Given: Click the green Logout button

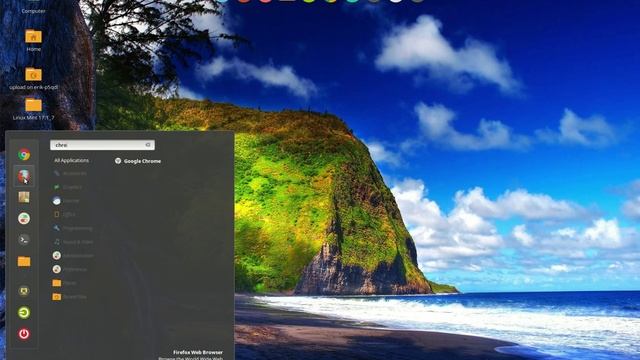Looking at the screenshot, I should 24,313.
